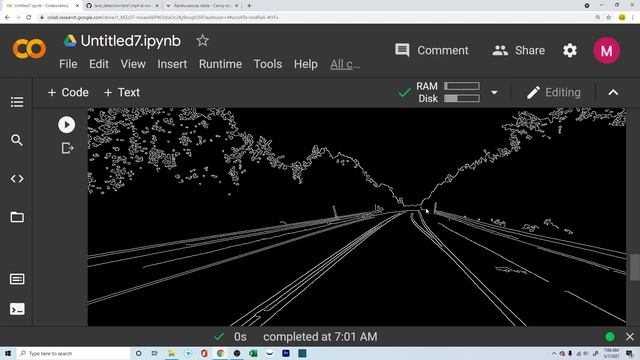640x360 pixels.
Task: Dismiss the status bar with X
Action: click(630, 337)
